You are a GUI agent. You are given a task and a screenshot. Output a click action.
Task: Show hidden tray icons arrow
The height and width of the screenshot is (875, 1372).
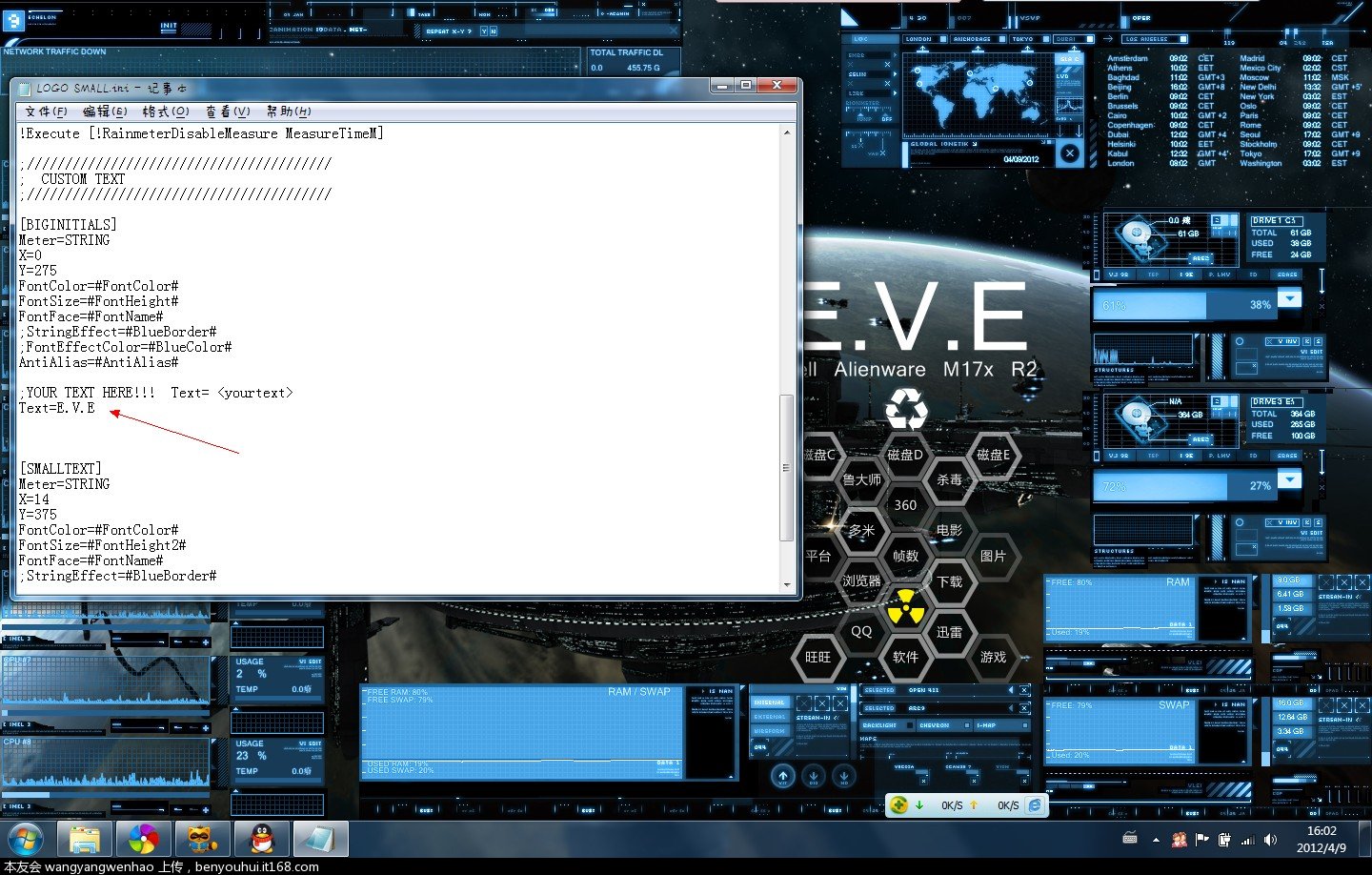tap(1156, 840)
